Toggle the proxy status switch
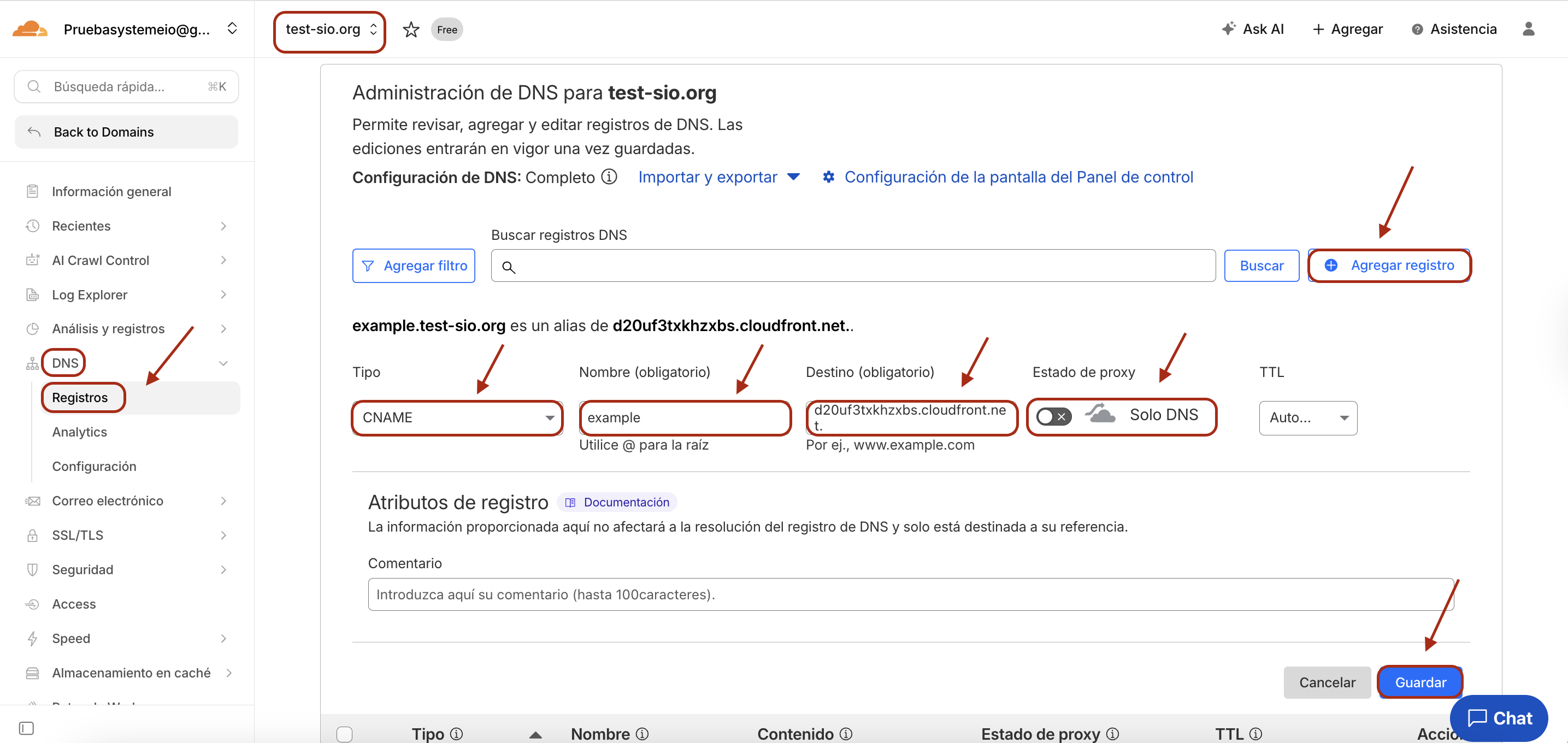Viewport: 1568px width, 743px height. pyautogui.click(x=1053, y=417)
